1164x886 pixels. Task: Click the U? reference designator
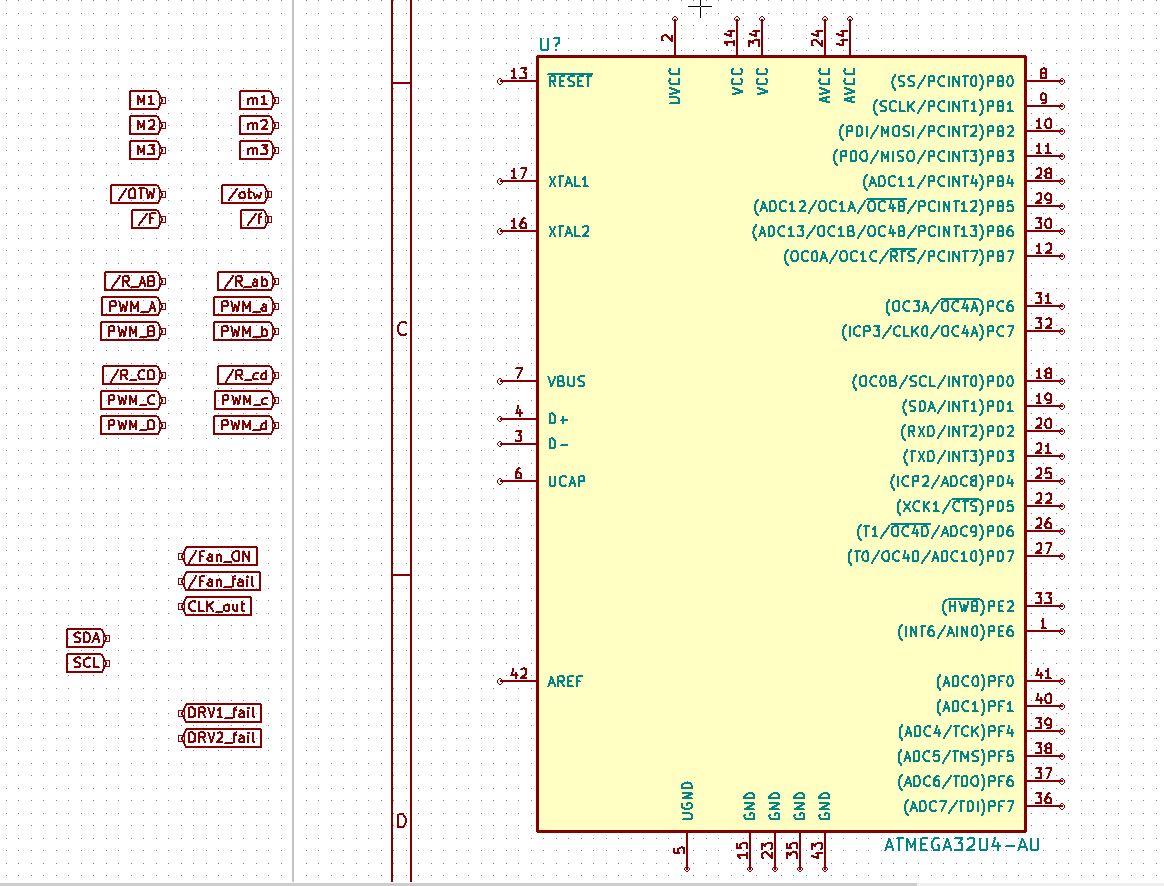(x=550, y=45)
